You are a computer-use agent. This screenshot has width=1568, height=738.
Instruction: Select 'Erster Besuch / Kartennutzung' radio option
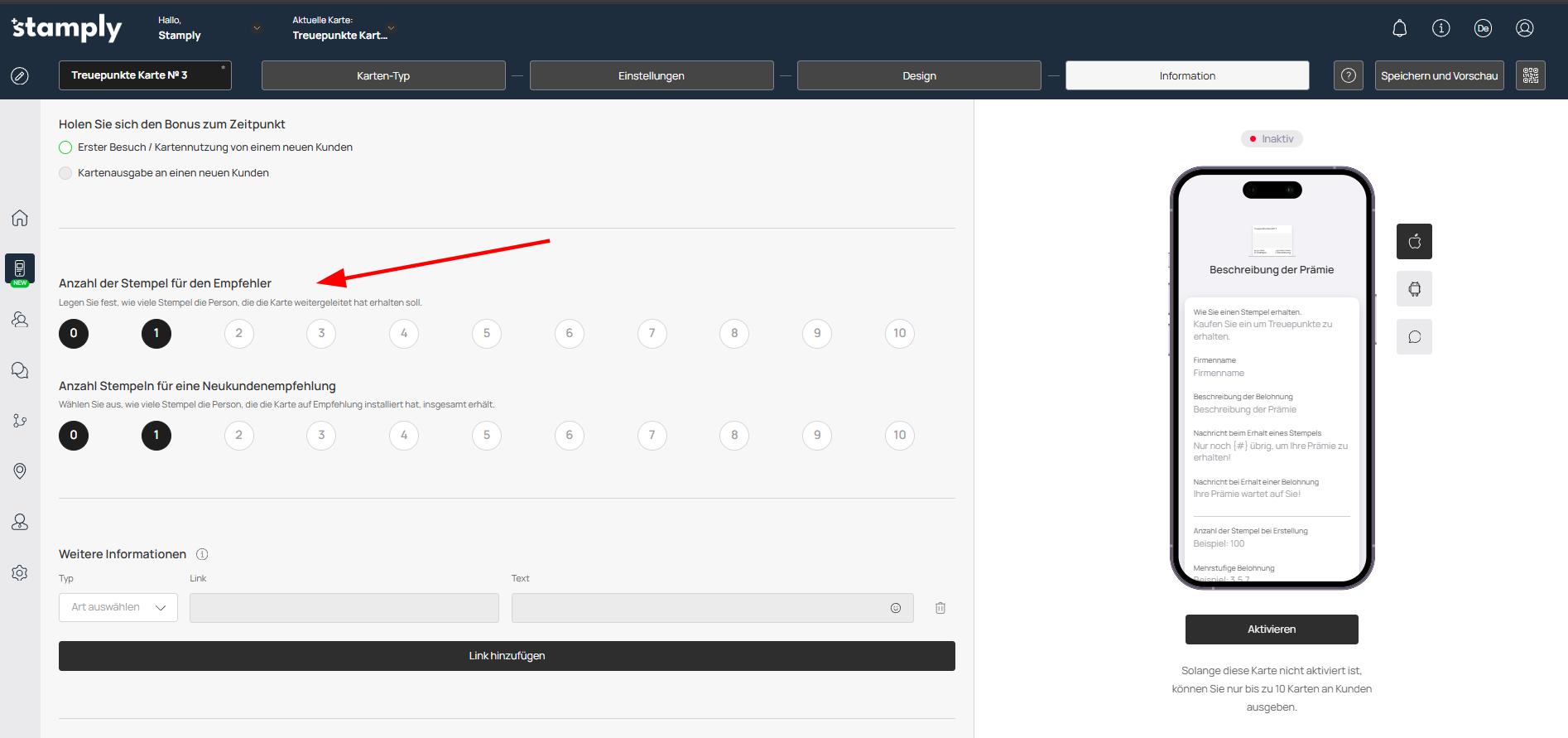[65, 147]
